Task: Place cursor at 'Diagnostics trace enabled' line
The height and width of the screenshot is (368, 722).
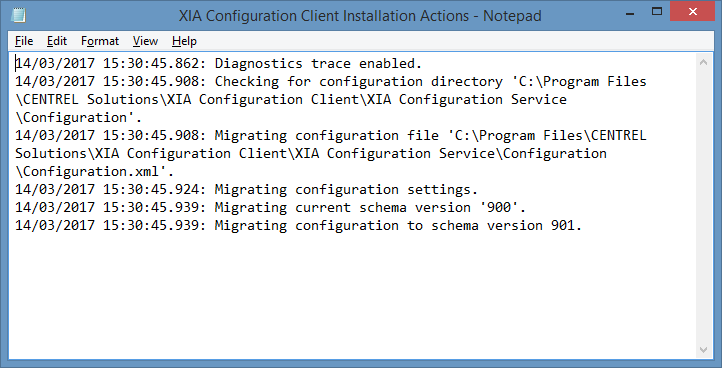Action: tap(318, 63)
